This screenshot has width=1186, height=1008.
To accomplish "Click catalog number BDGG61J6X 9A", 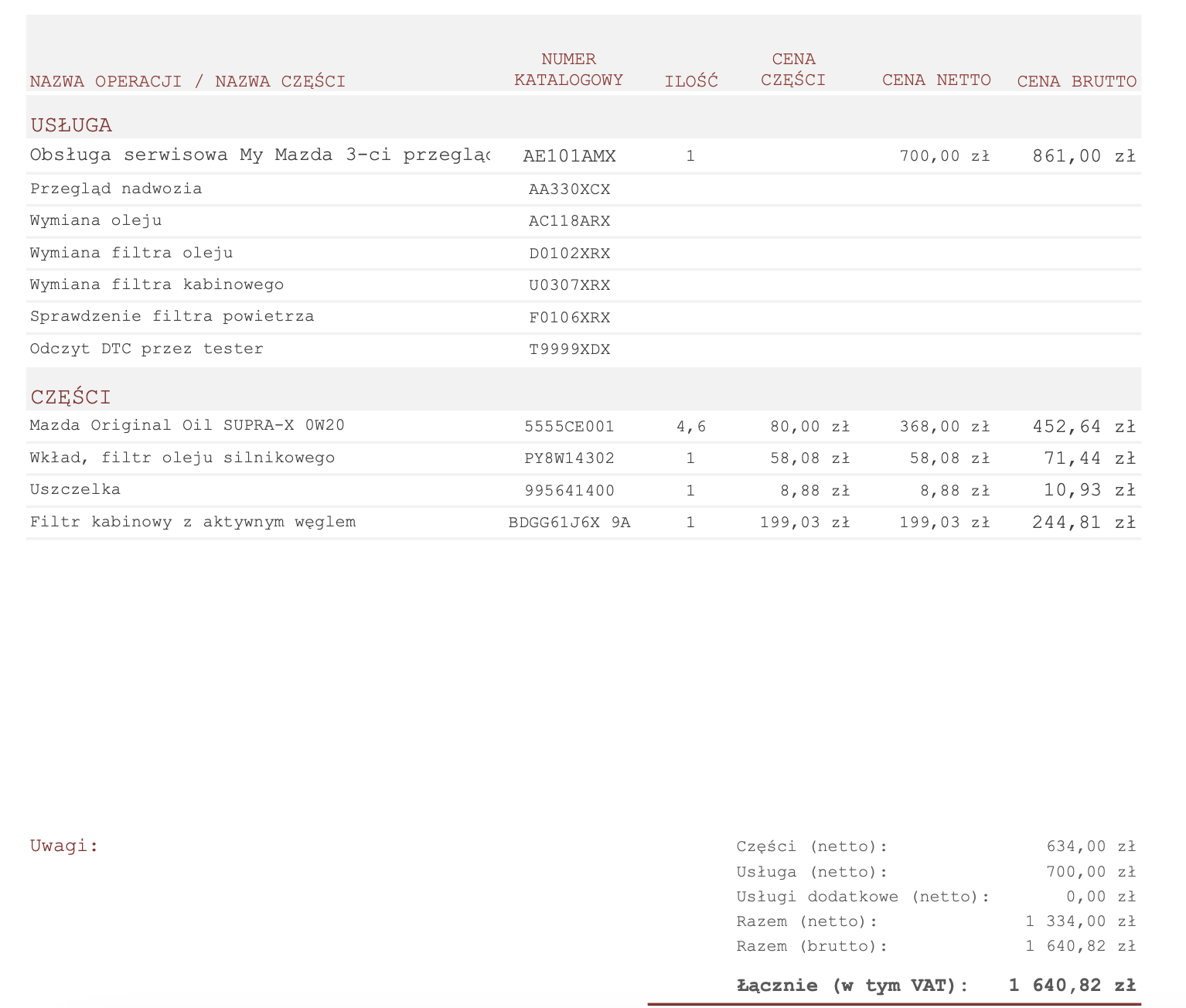I will [569, 523].
